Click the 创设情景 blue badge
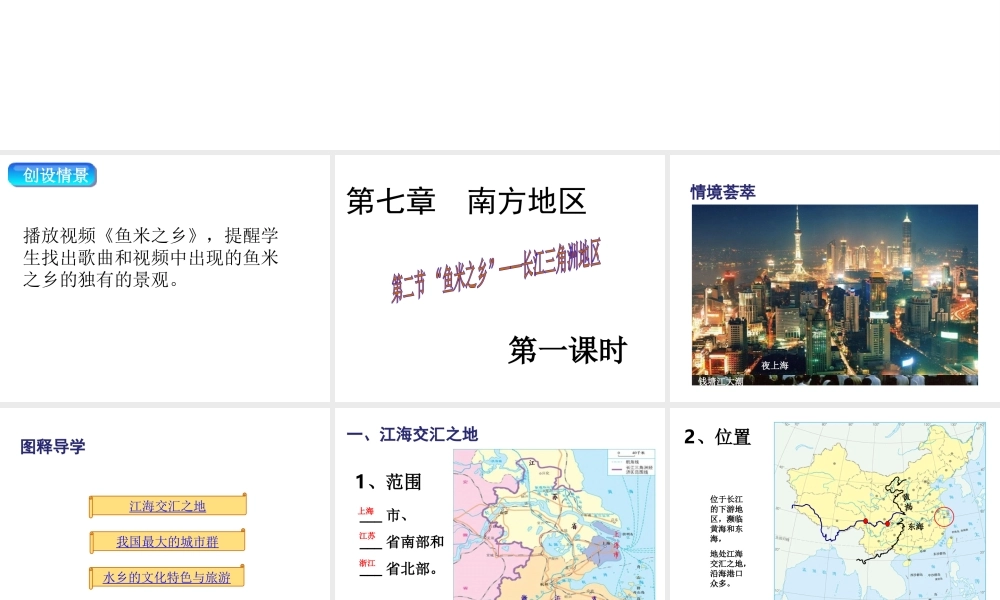Screen dimensions: 1000x600 pos(52,175)
